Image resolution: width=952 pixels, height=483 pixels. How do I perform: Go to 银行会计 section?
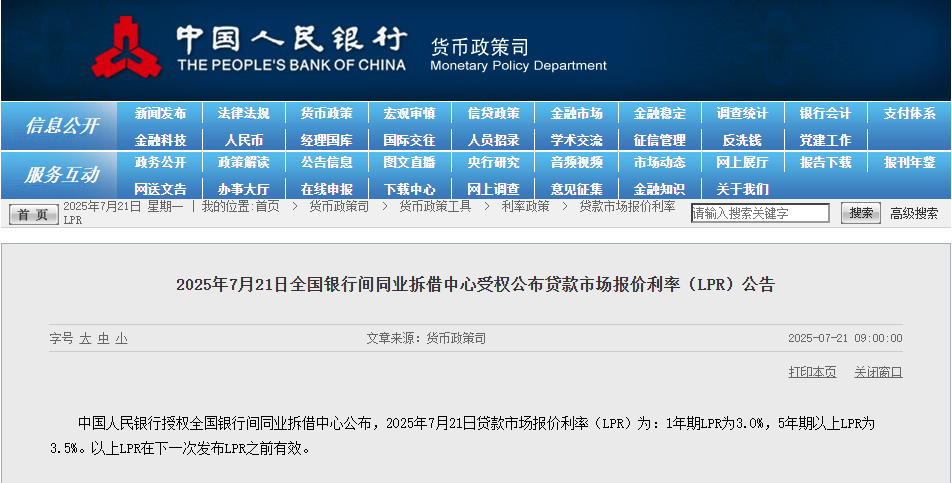tap(826, 113)
